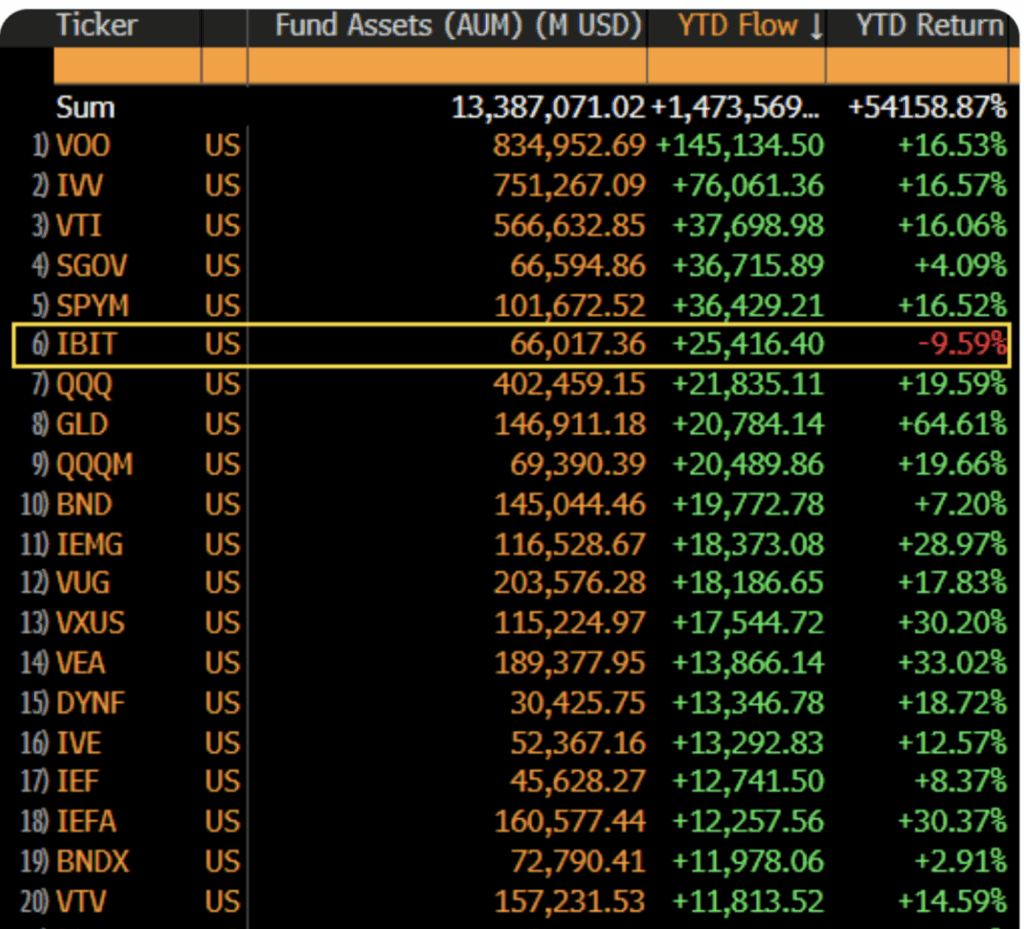Open the VOO ticker

84,146
